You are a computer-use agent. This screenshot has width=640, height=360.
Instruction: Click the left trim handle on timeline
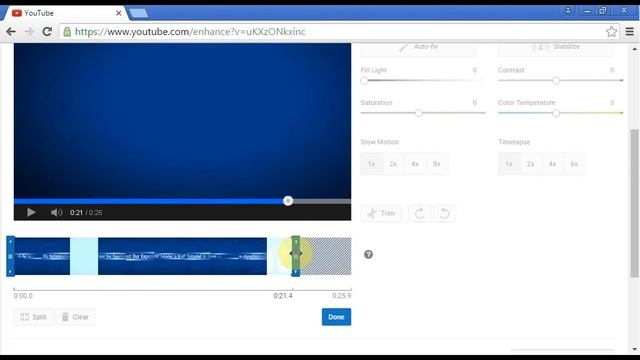click(11, 256)
